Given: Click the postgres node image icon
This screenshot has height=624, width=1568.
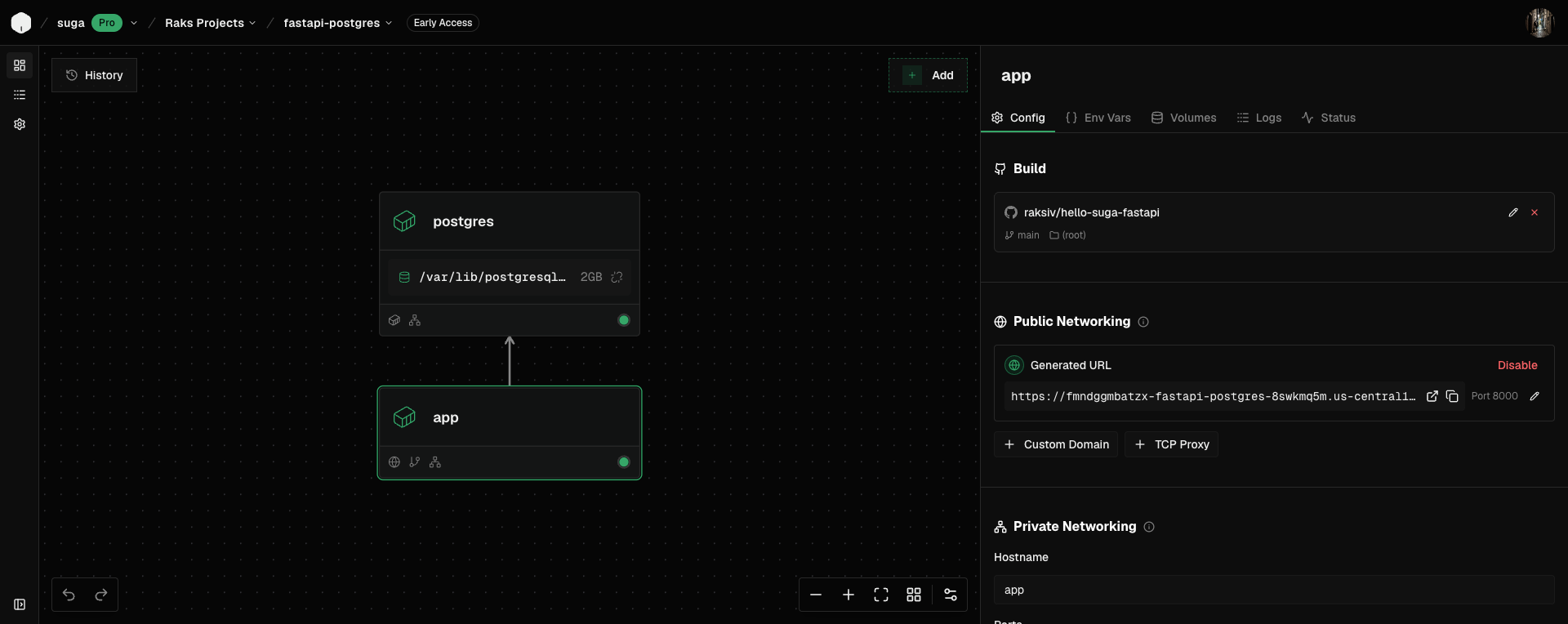Looking at the screenshot, I should (x=394, y=320).
